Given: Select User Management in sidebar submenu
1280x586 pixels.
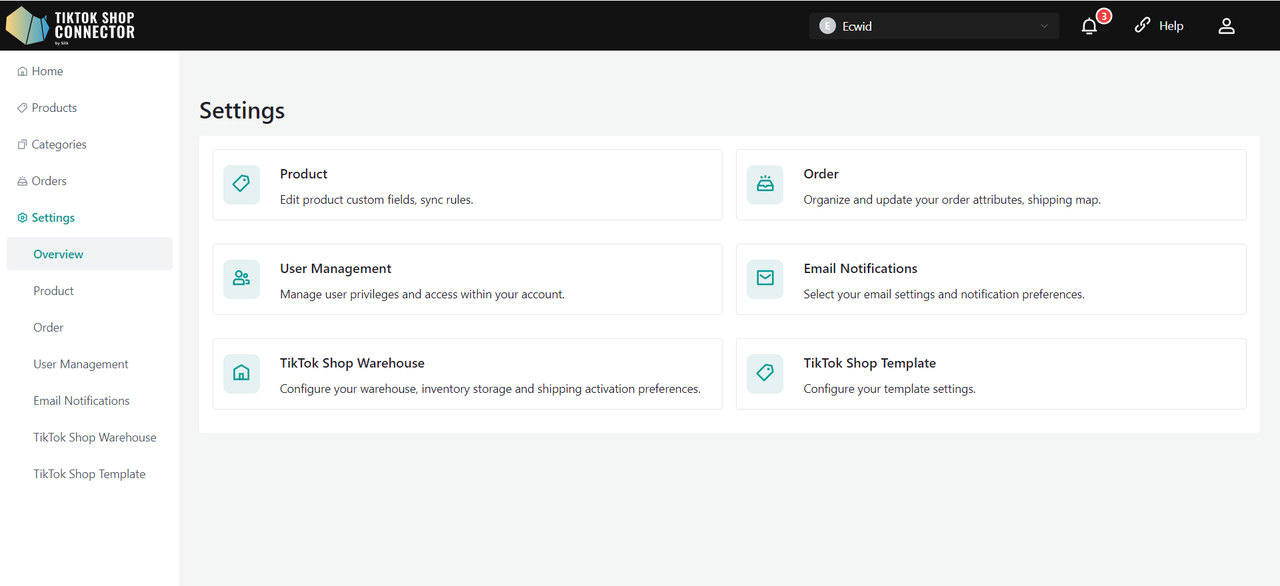Looking at the screenshot, I should pos(81,364).
